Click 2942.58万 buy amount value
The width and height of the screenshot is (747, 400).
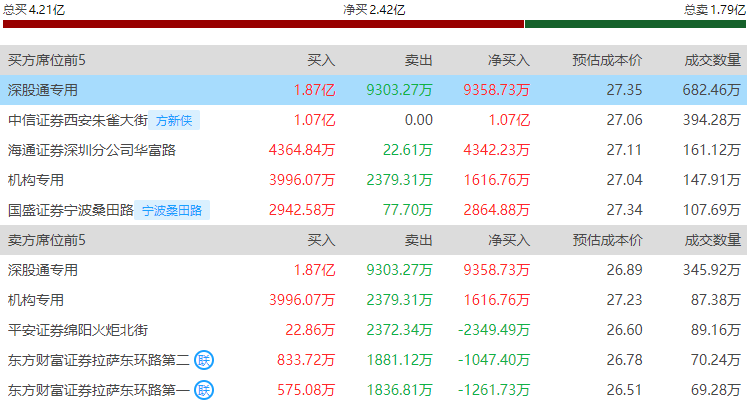point(302,210)
